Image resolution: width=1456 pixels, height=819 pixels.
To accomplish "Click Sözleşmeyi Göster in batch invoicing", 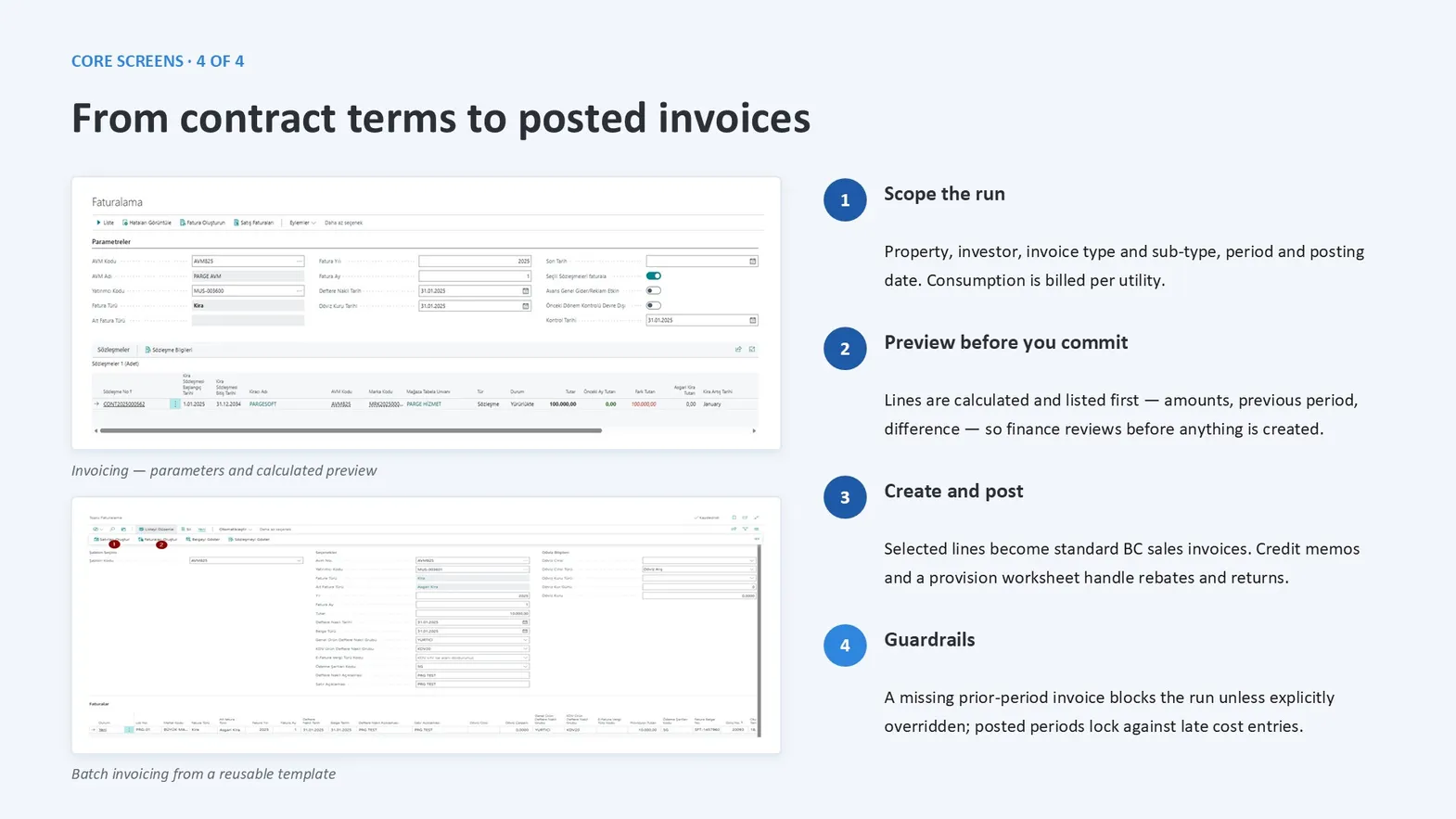I will pos(249,540).
